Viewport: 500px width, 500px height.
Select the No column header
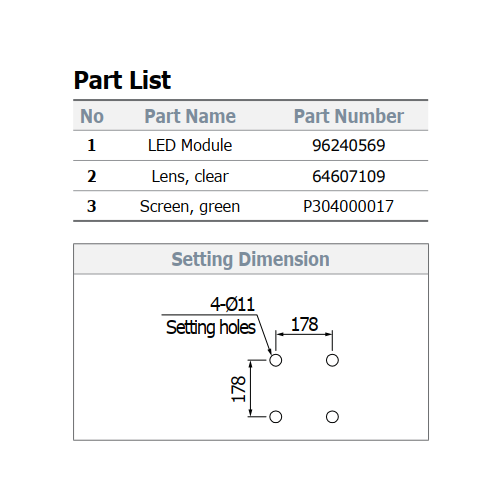(x=92, y=116)
